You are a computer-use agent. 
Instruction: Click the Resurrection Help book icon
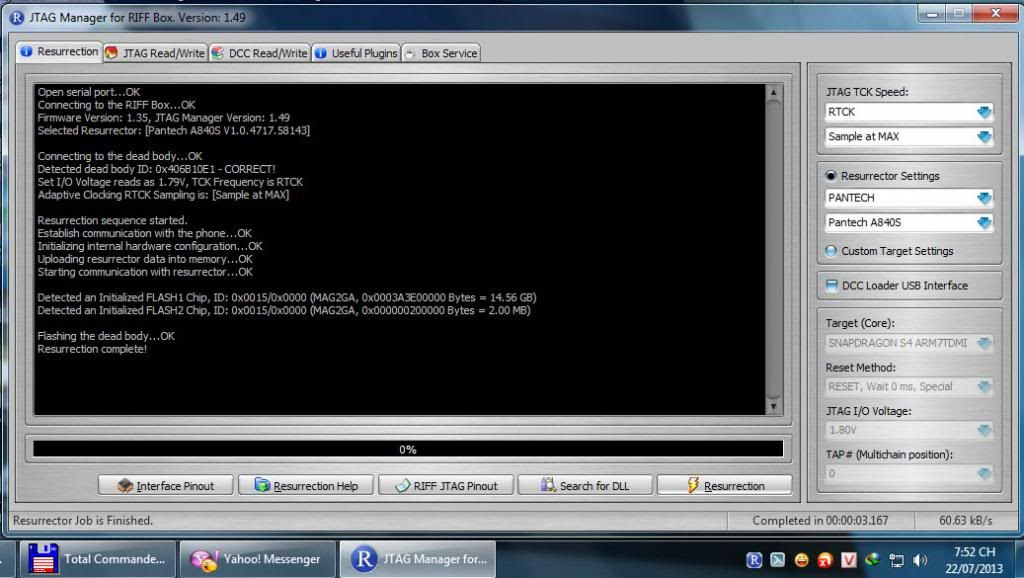[262, 485]
